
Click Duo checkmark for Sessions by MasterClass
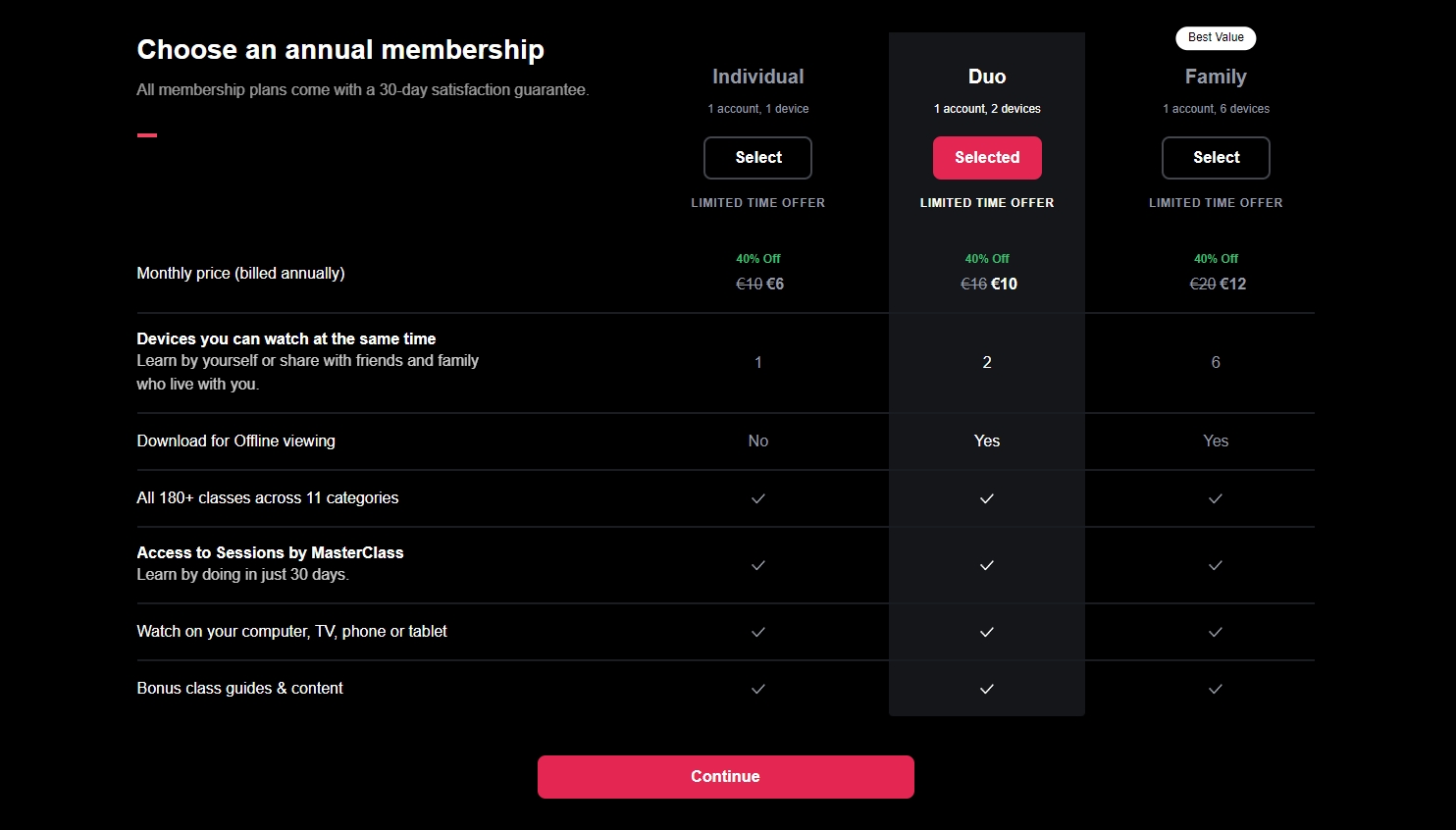point(987,565)
